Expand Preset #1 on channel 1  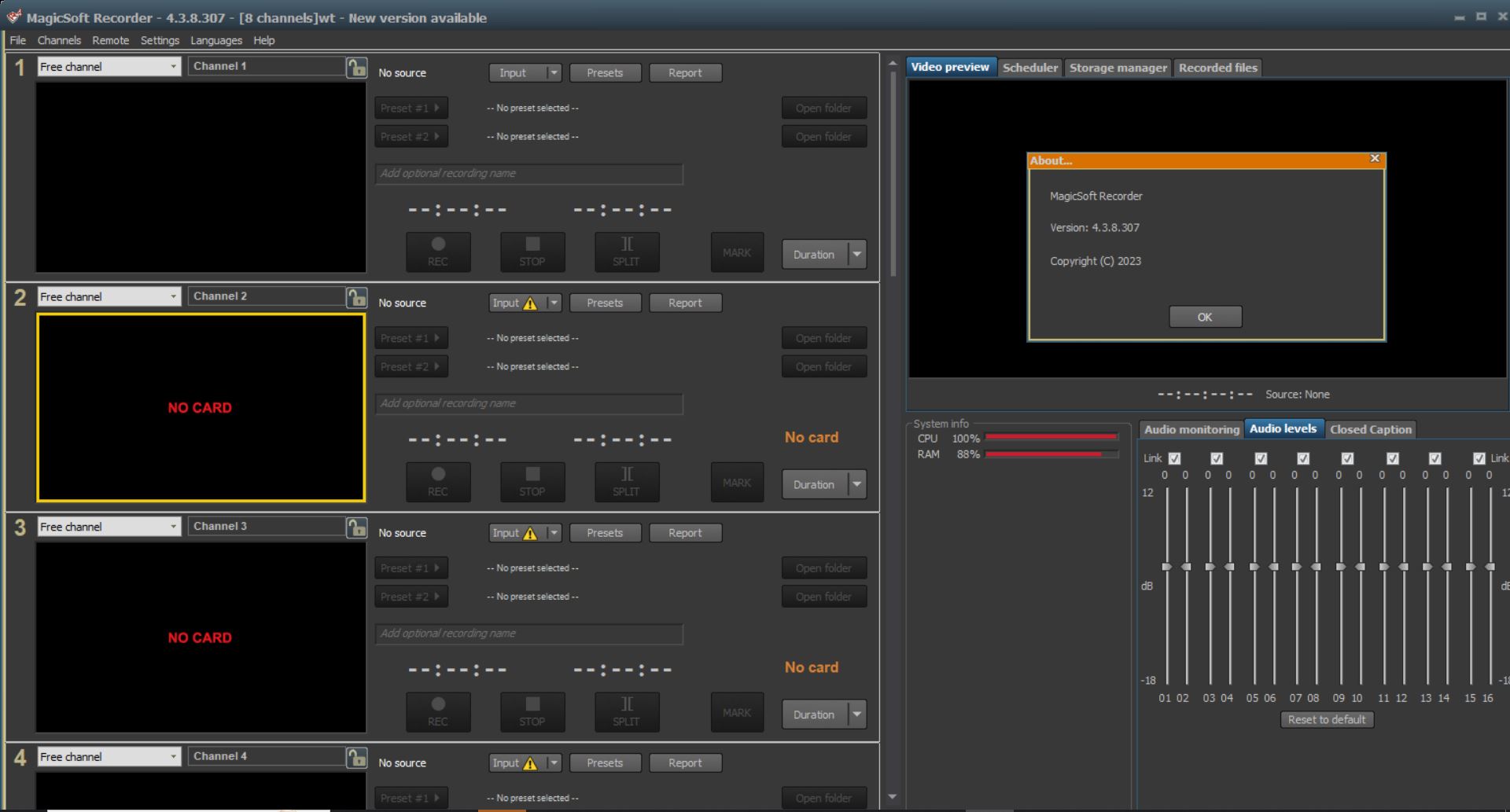tap(411, 108)
